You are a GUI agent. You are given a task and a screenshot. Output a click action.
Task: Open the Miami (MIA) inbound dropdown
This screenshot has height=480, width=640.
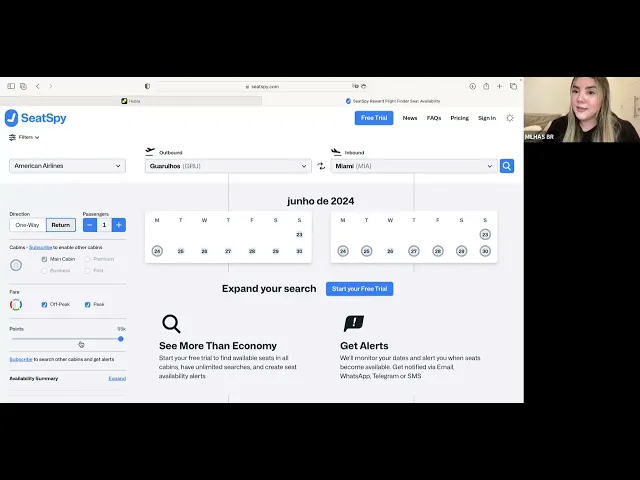[414, 166]
